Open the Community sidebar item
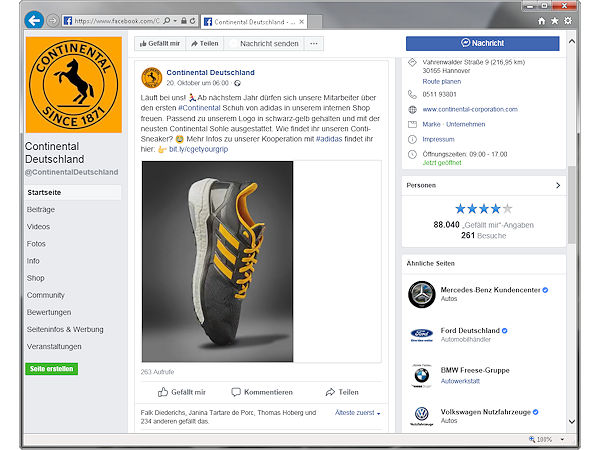 click(x=46, y=295)
